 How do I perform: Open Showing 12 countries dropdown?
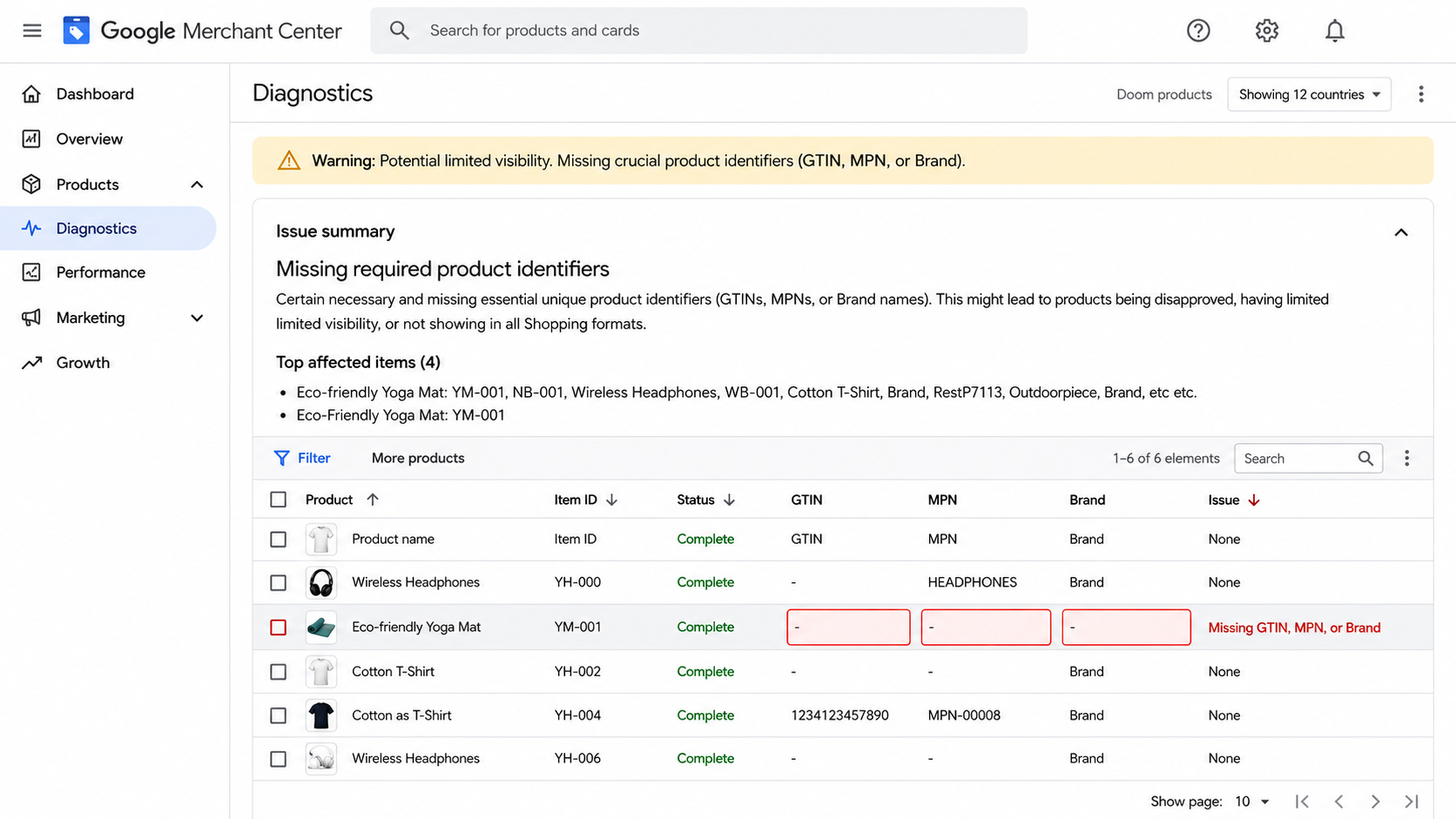pos(1309,94)
